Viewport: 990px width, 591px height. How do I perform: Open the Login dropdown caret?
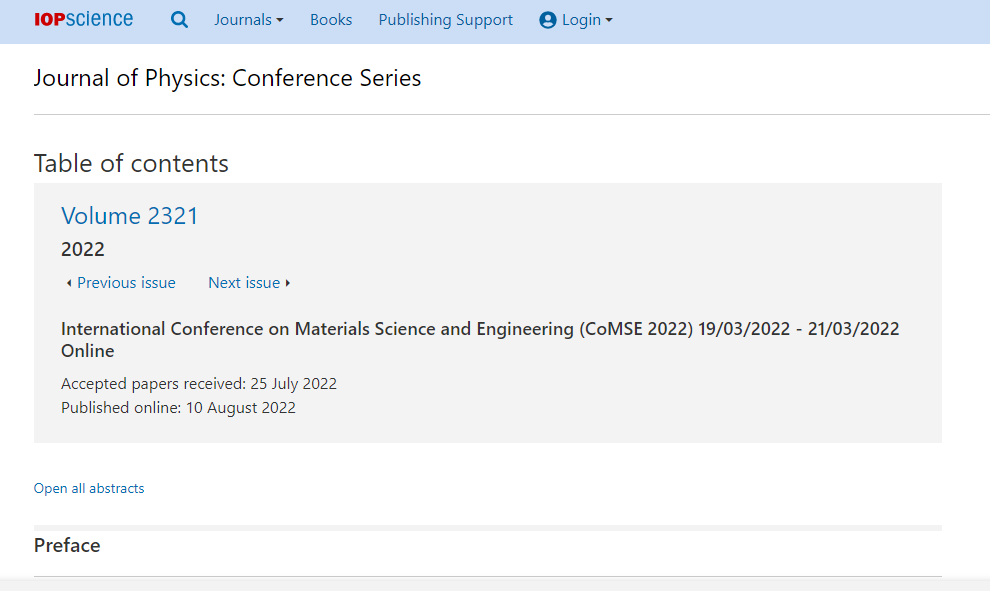point(609,21)
